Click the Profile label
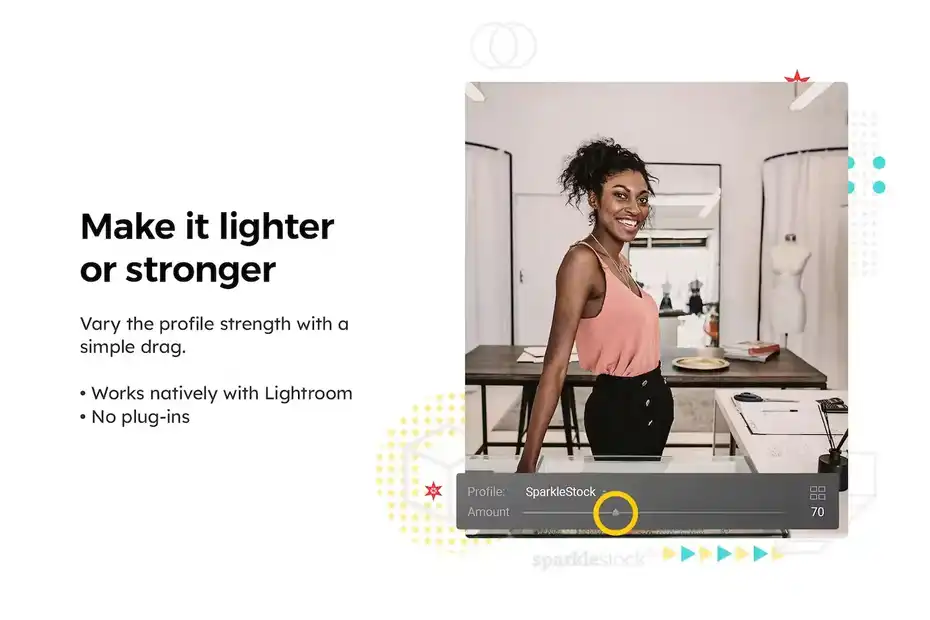Image resolution: width=930 pixels, height=620 pixels. pos(486,492)
